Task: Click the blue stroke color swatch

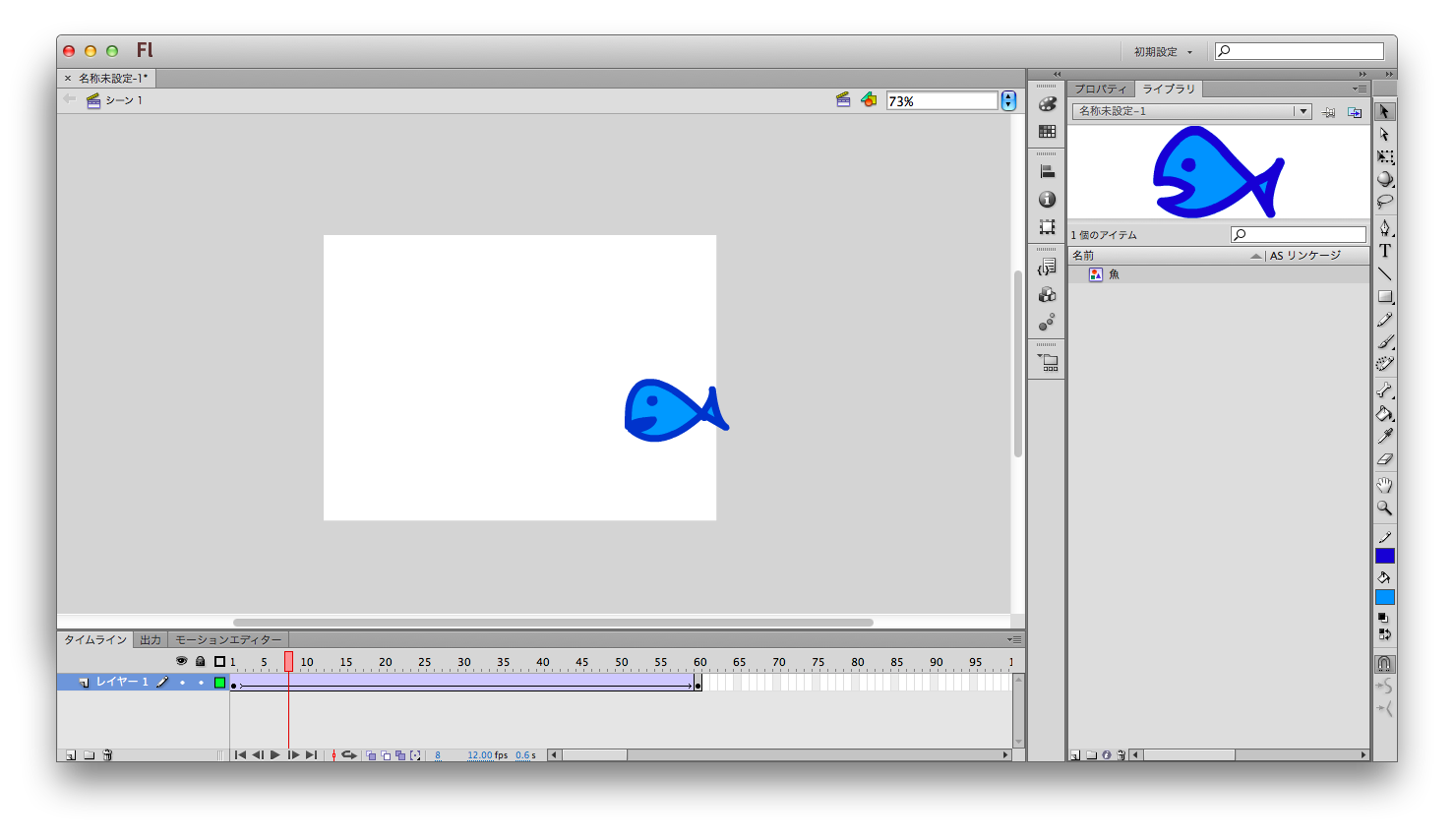Action: pyautogui.click(x=1384, y=556)
